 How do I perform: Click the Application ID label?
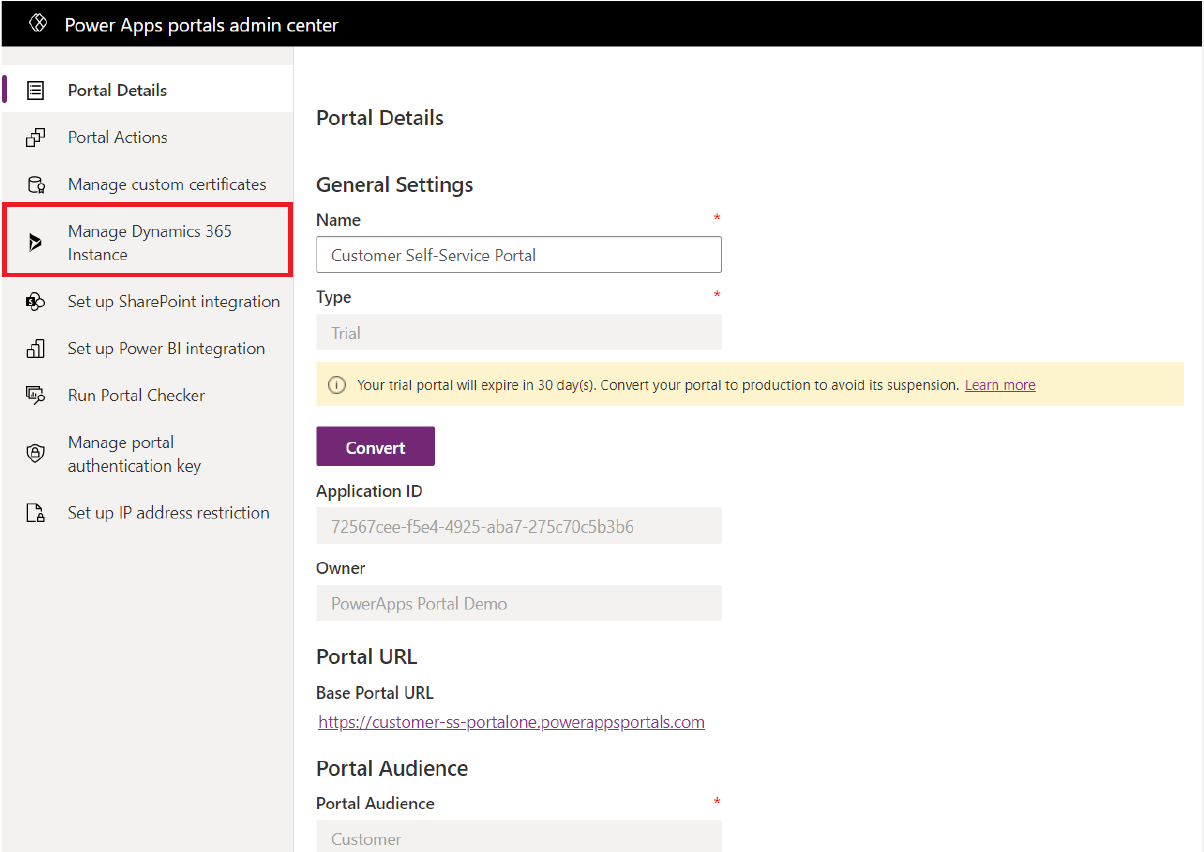(369, 491)
